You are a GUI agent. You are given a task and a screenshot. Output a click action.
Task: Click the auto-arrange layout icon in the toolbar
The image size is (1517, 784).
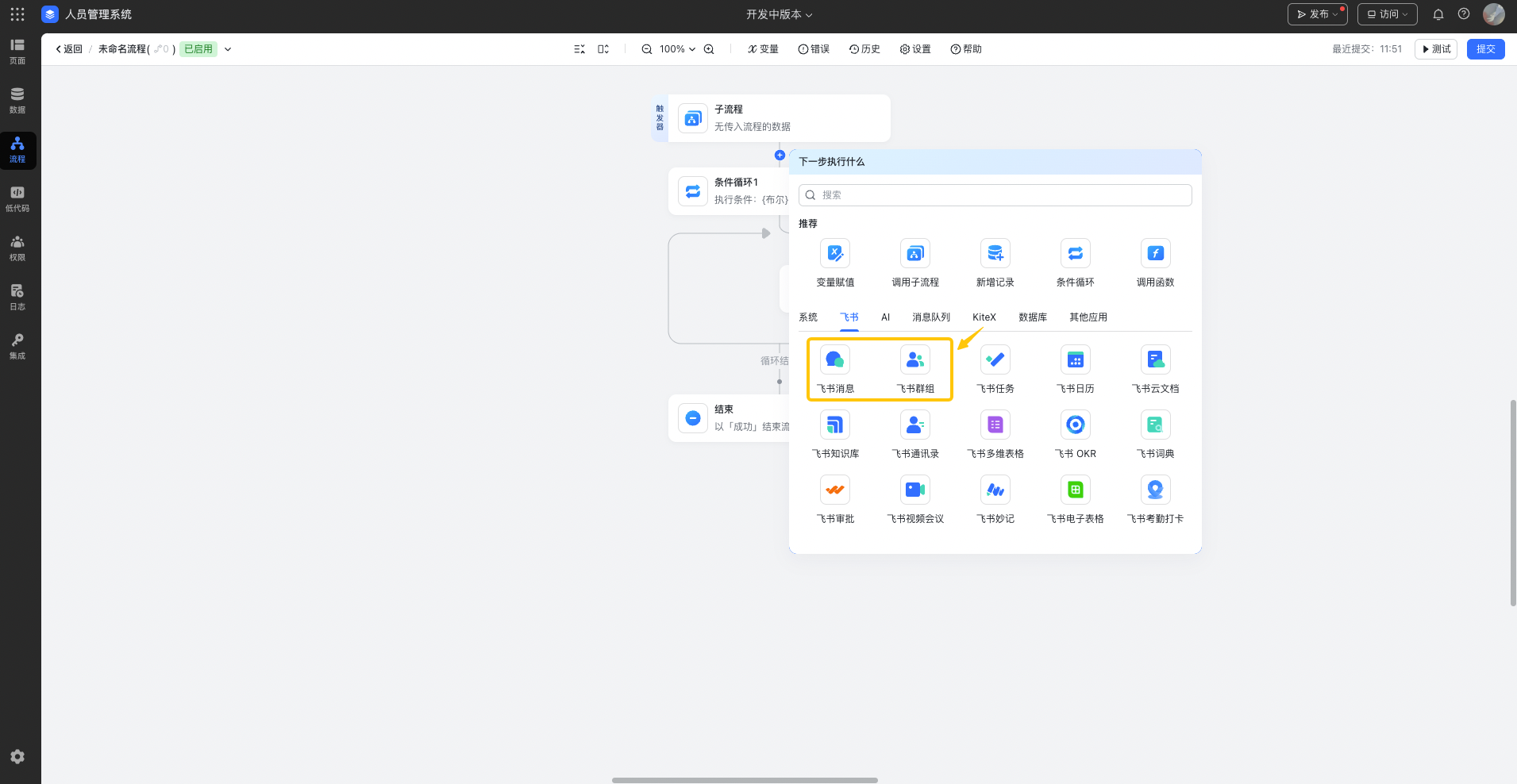[579, 49]
